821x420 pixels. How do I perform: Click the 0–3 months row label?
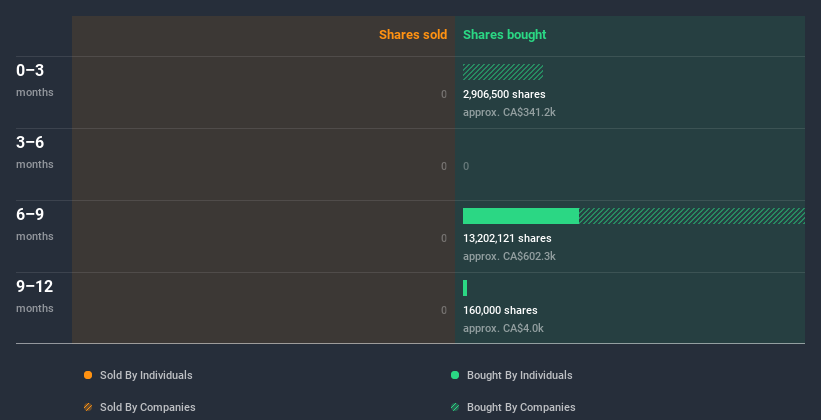point(35,80)
